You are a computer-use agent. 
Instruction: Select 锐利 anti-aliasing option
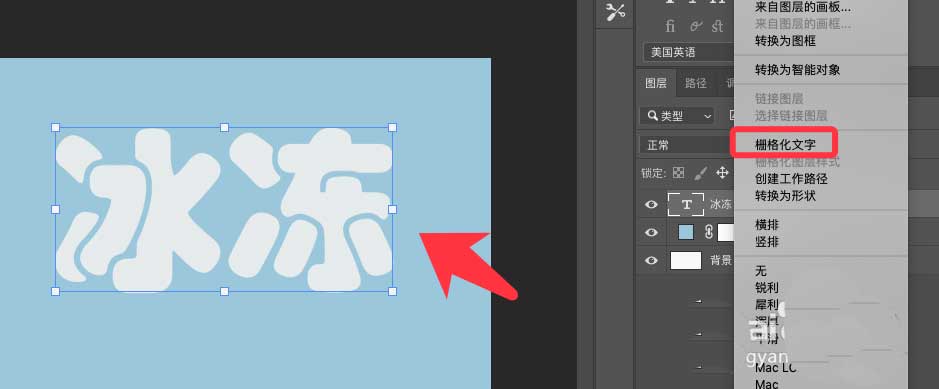[x=767, y=287]
